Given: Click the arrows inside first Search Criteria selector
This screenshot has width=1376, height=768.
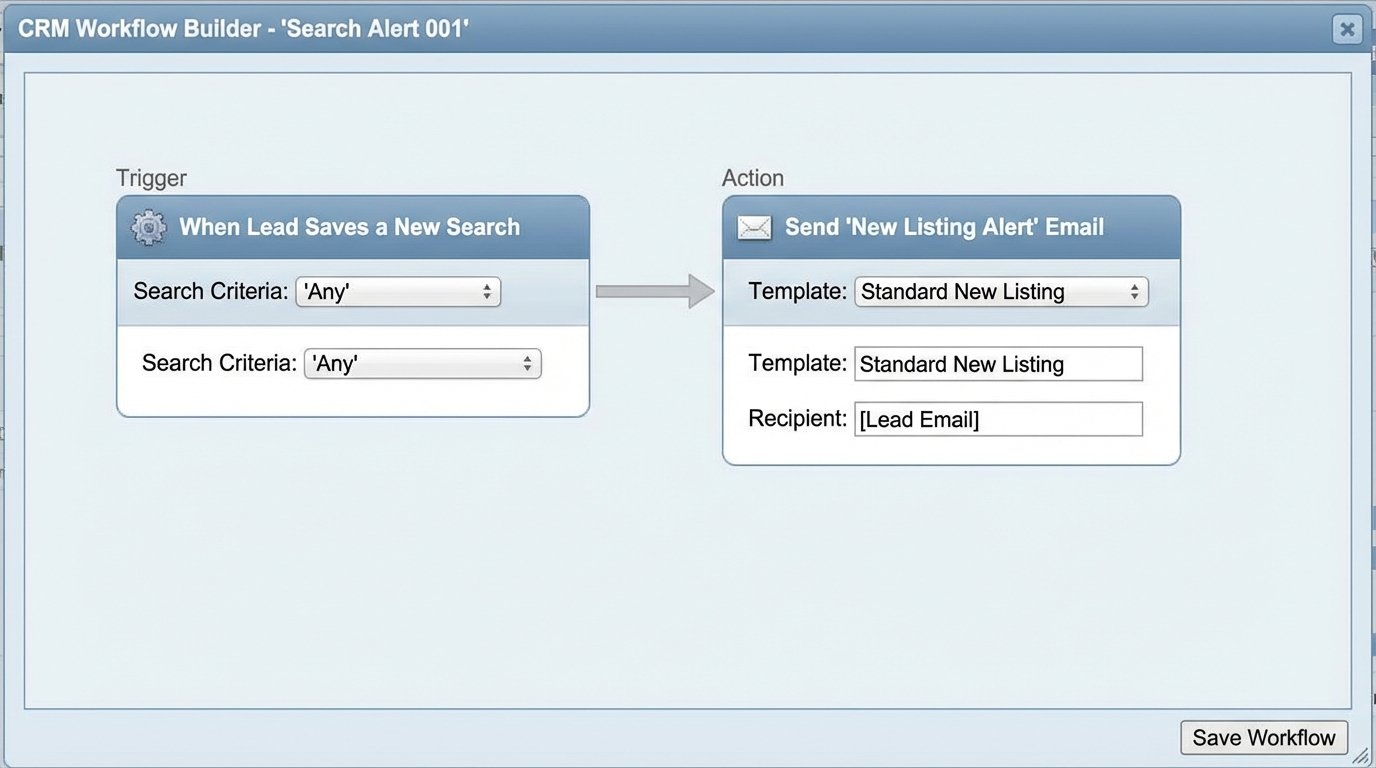Looking at the screenshot, I should tap(488, 291).
